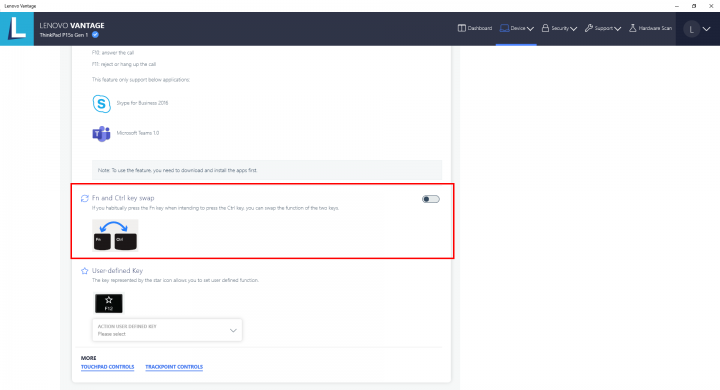Click the Fn Ctrl keys swap illustration

pyautogui.click(x=115, y=235)
